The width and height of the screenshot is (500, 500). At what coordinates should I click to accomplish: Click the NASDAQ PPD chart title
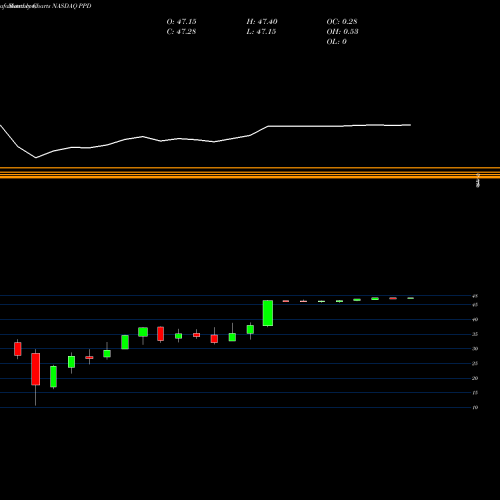[72, 6]
